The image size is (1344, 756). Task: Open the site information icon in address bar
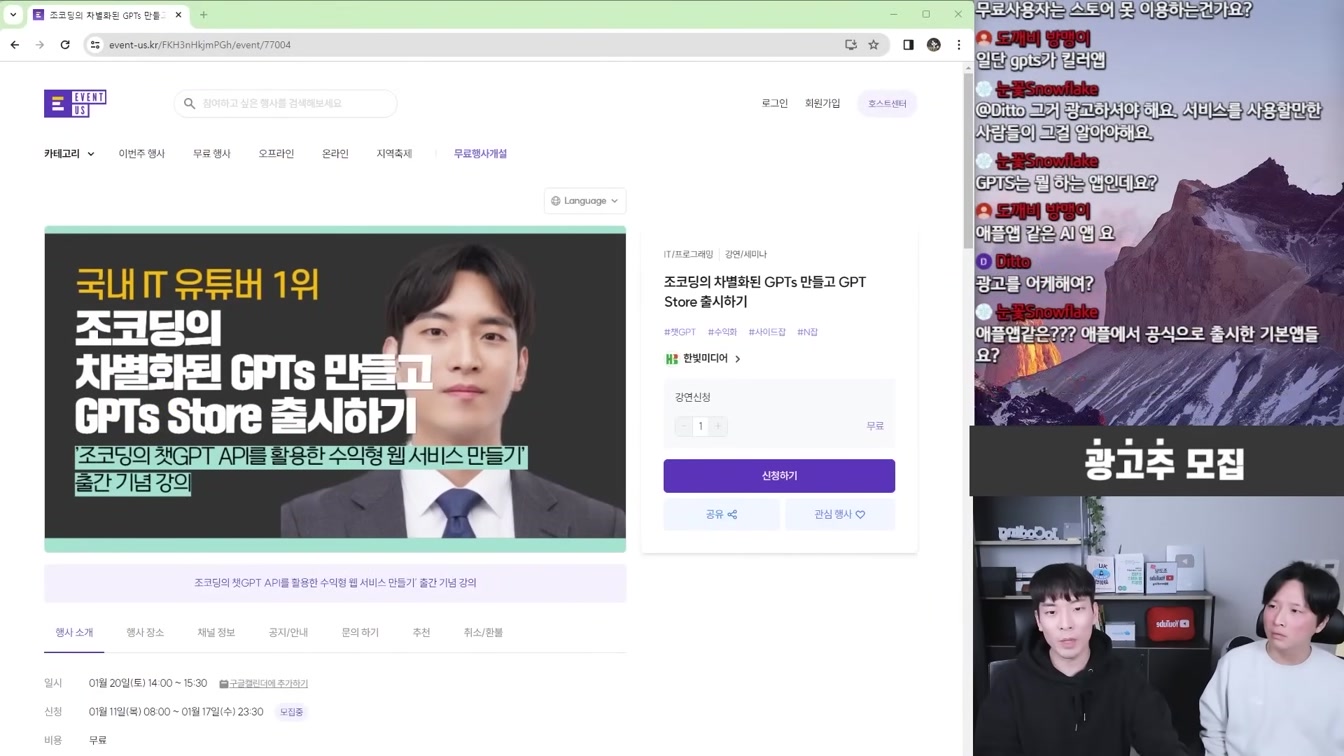95,45
